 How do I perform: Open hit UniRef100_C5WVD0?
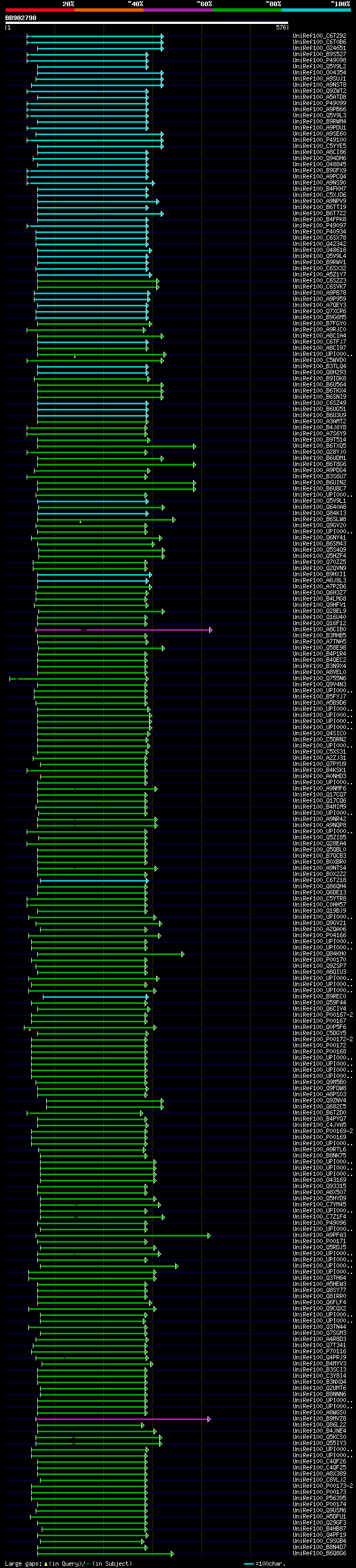tap(319, 360)
